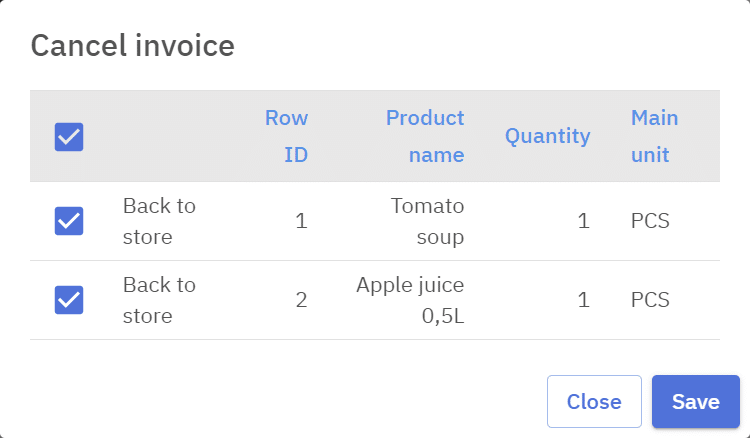The width and height of the screenshot is (750, 438).
Task: Sort by Product name column header
Action: pyautogui.click(x=425, y=136)
